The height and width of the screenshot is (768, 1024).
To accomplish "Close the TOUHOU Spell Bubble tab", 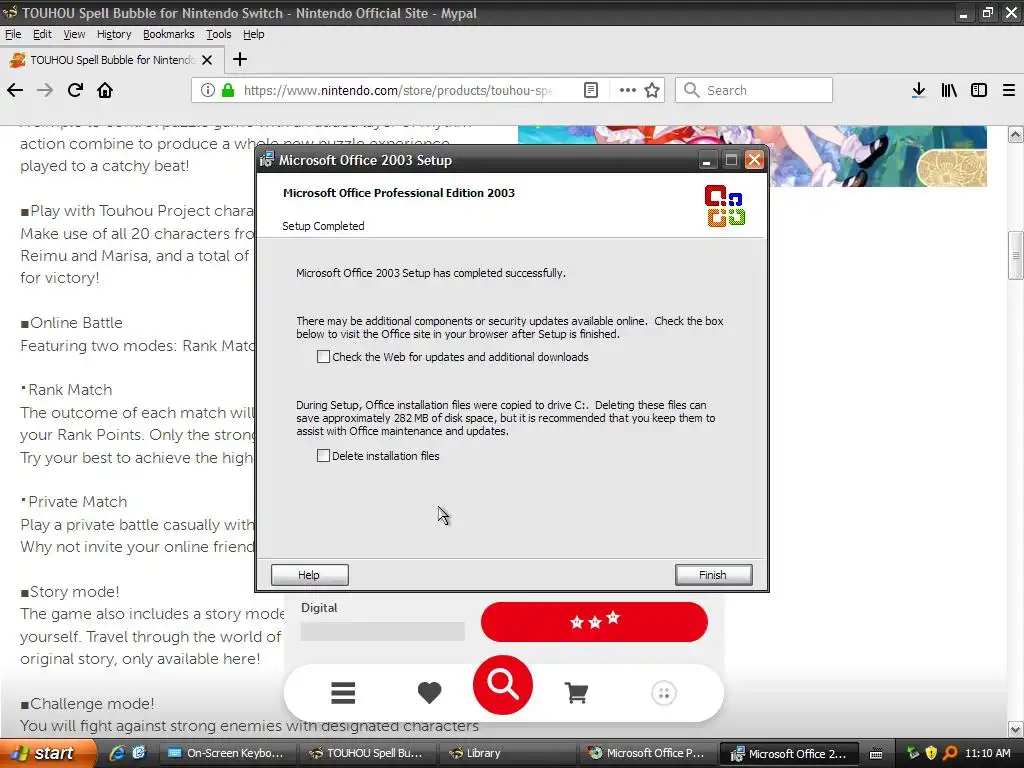I will click(x=207, y=60).
